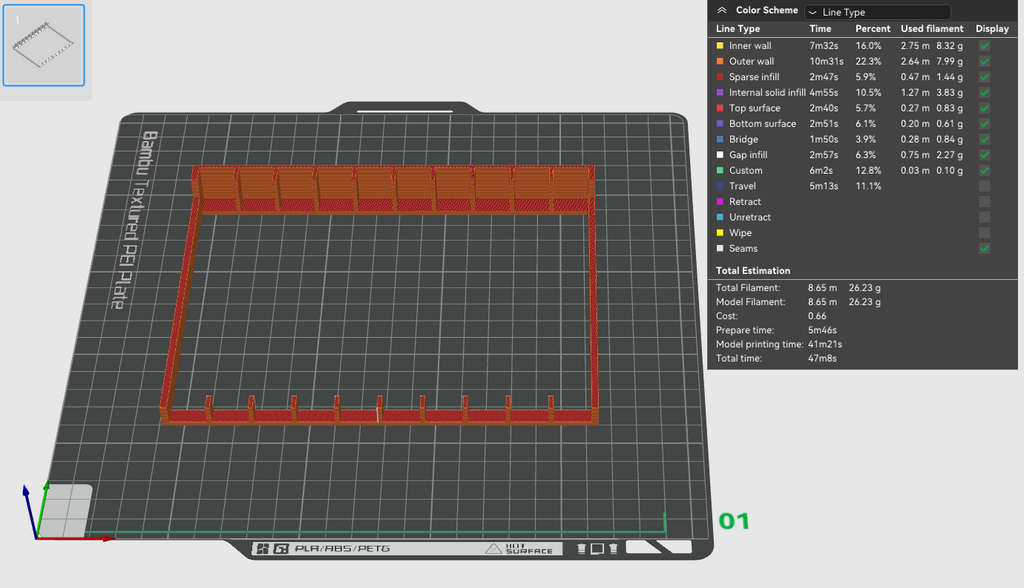This screenshot has width=1024, height=588.
Task: Click the Internal solid infill label
Action: click(767, 93)
